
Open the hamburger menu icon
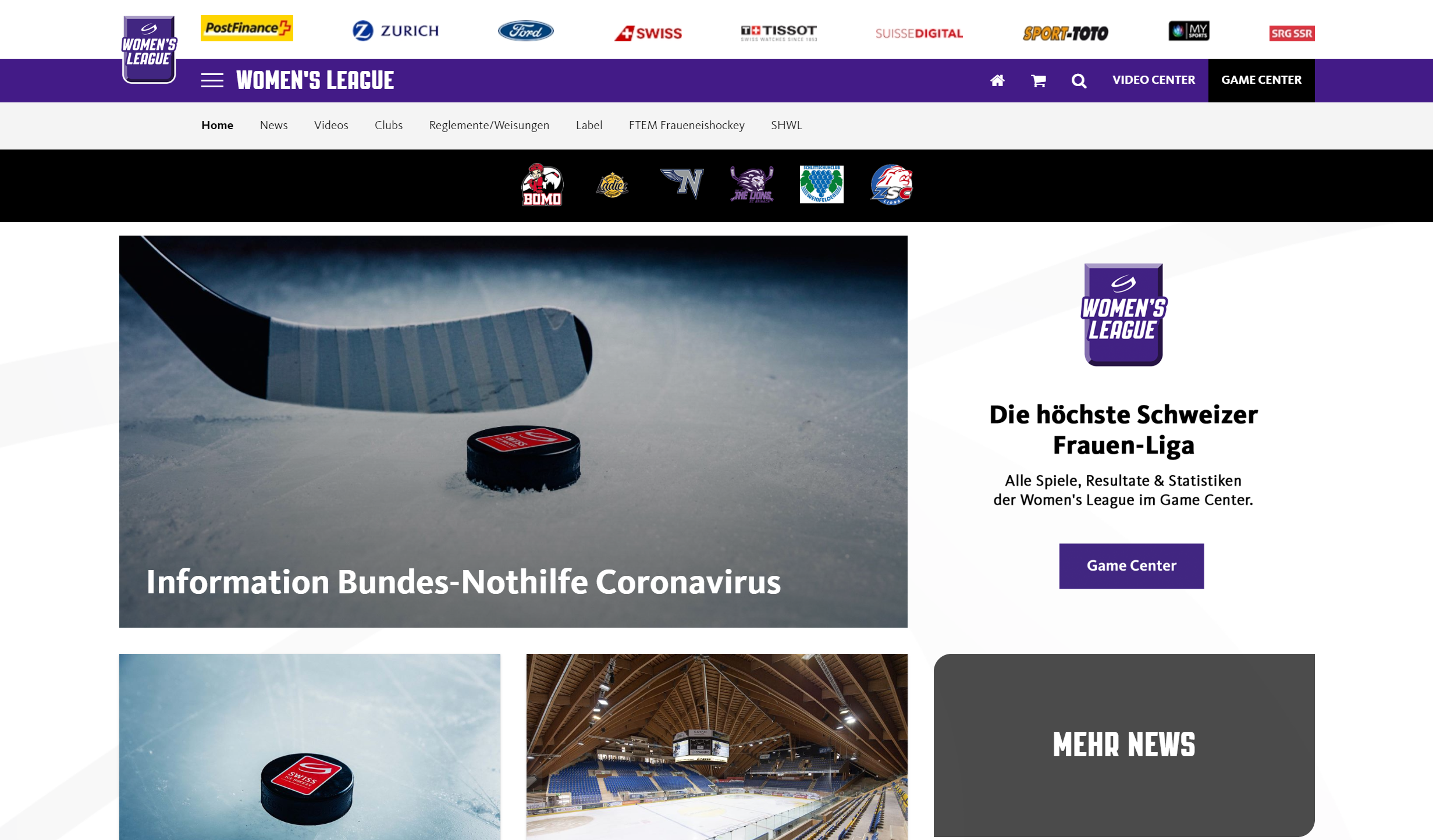tap(212, 80)
